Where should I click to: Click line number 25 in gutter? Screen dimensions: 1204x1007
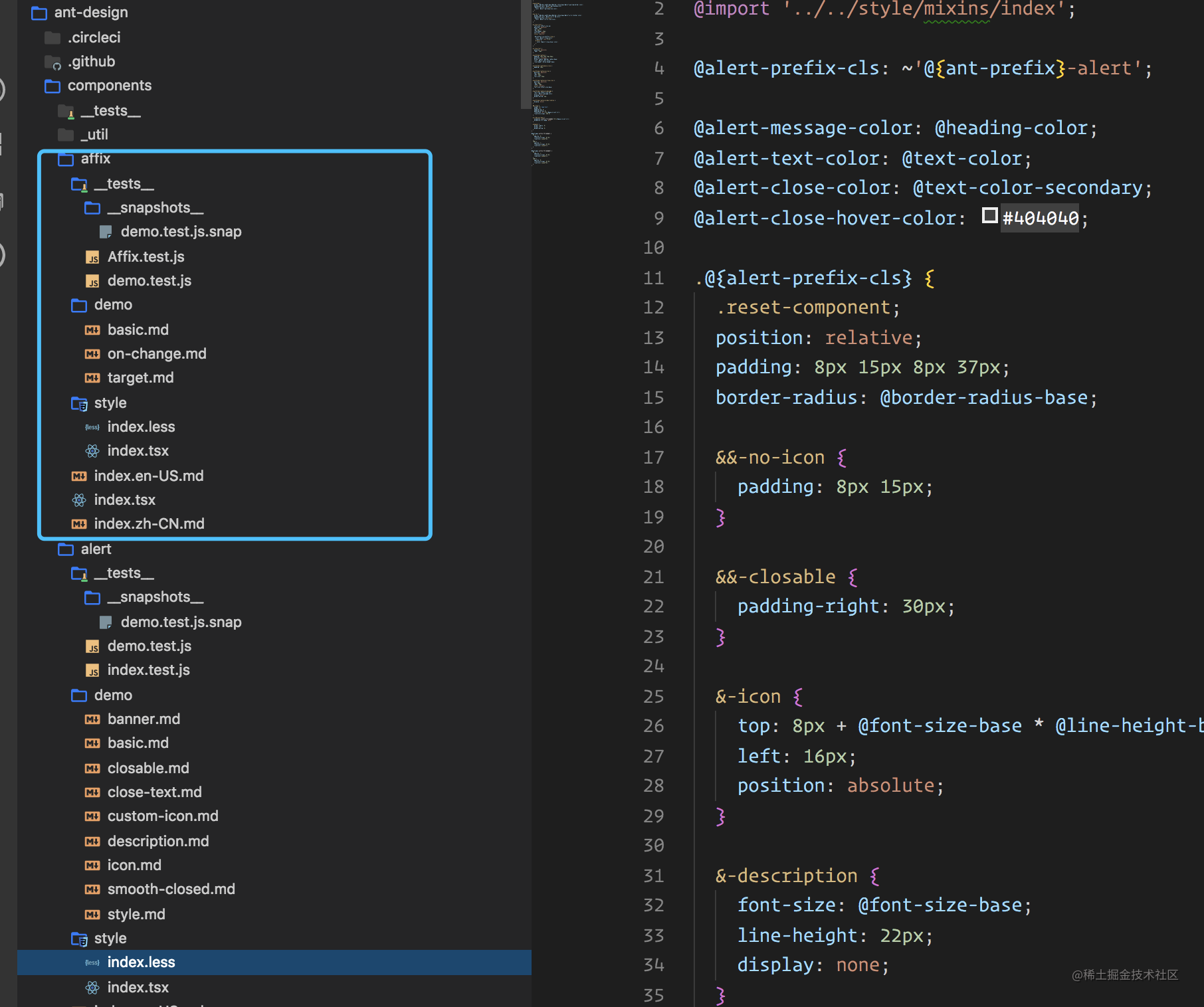654,696
